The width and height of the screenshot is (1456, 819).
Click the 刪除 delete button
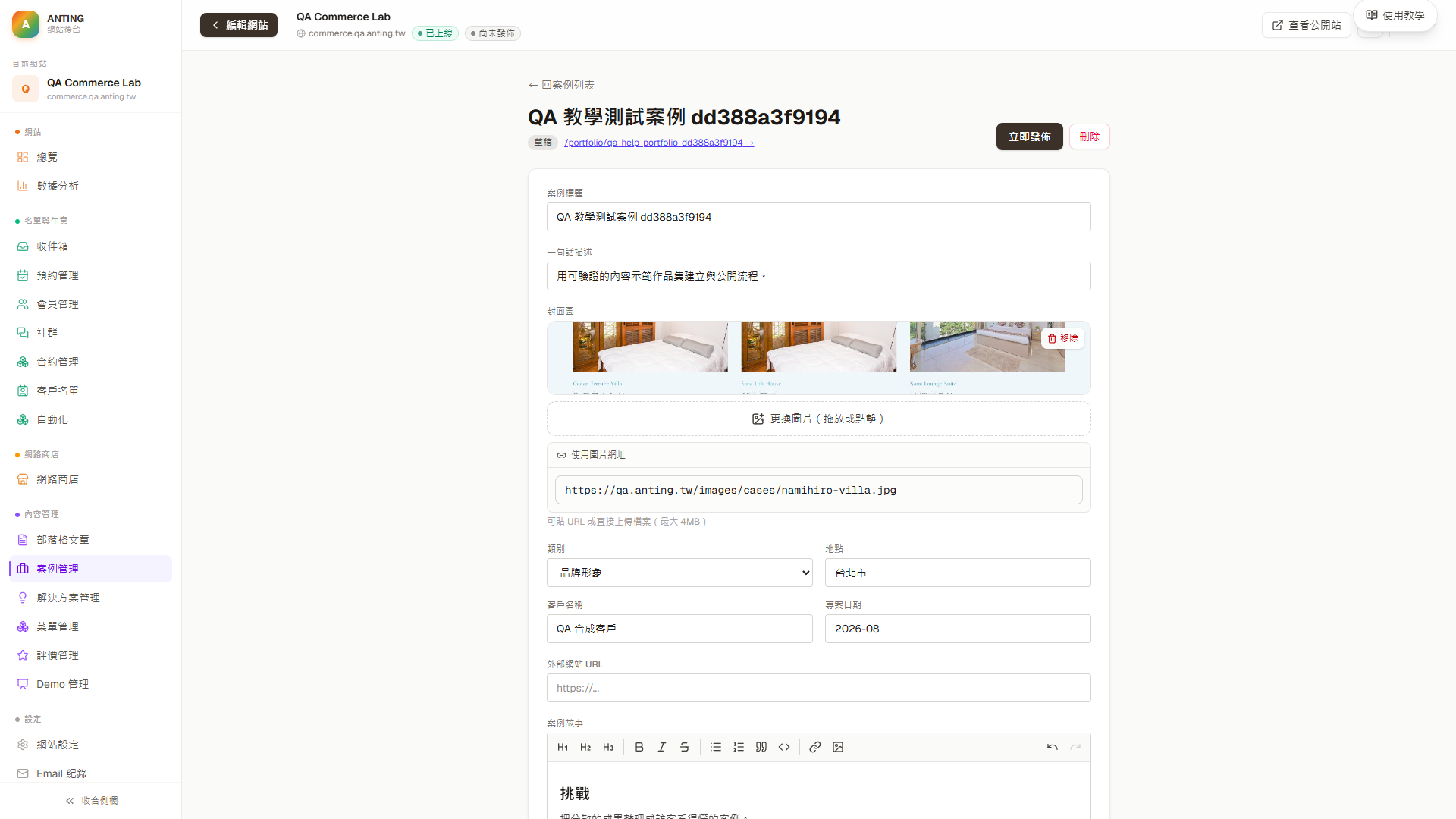click(x=1089, y=136)
